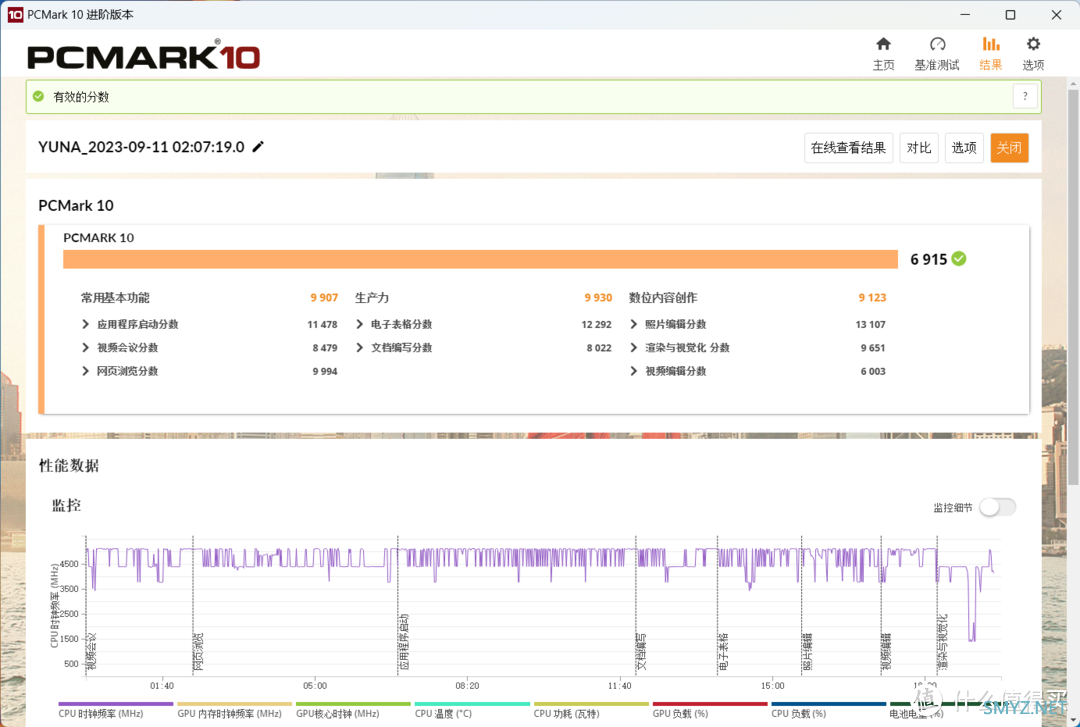Select CPU 时钟频率 (MHz) legend entry
This screenshot has height=727, width=1080.
(116, 710)
